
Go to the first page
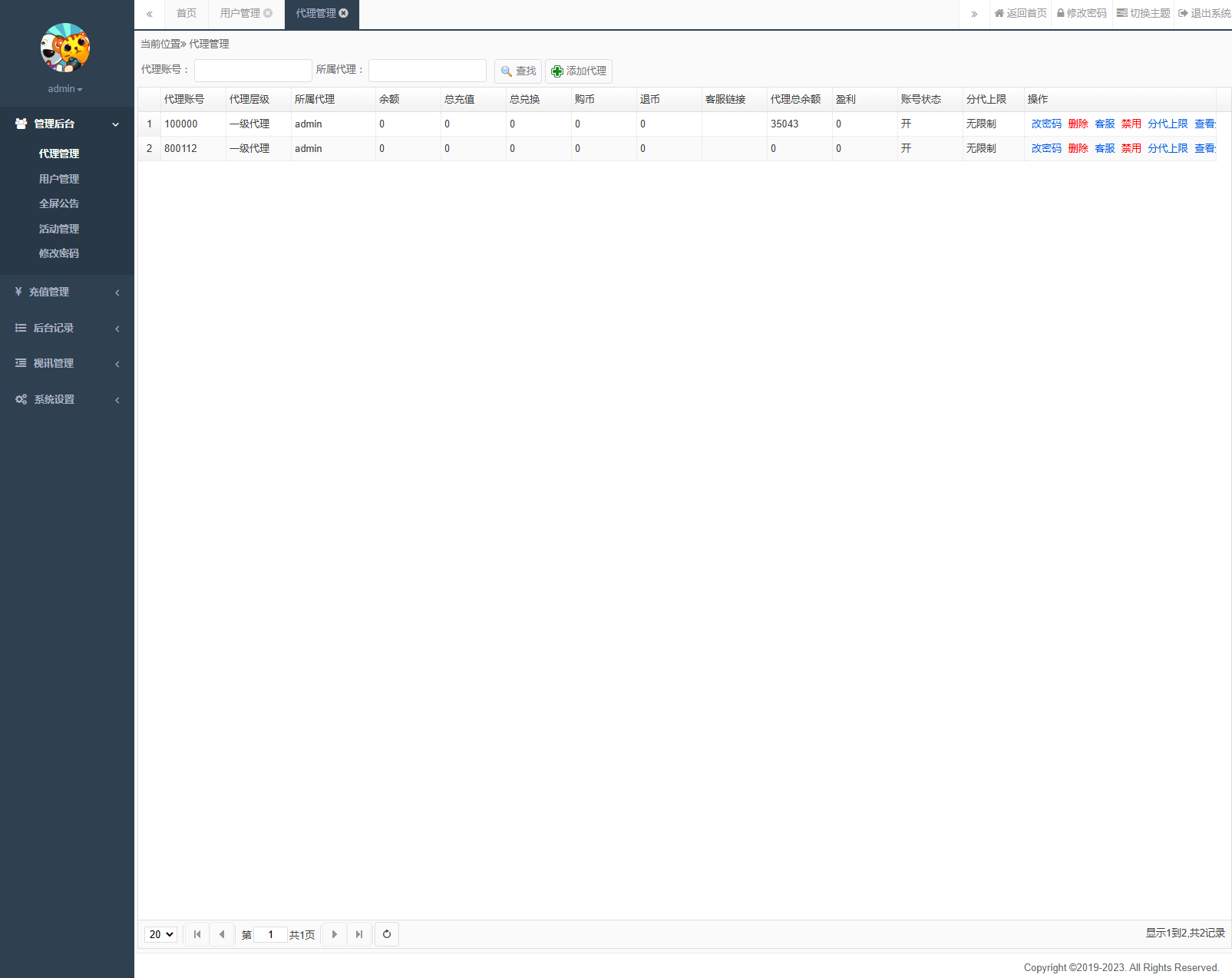pos(197,934)
